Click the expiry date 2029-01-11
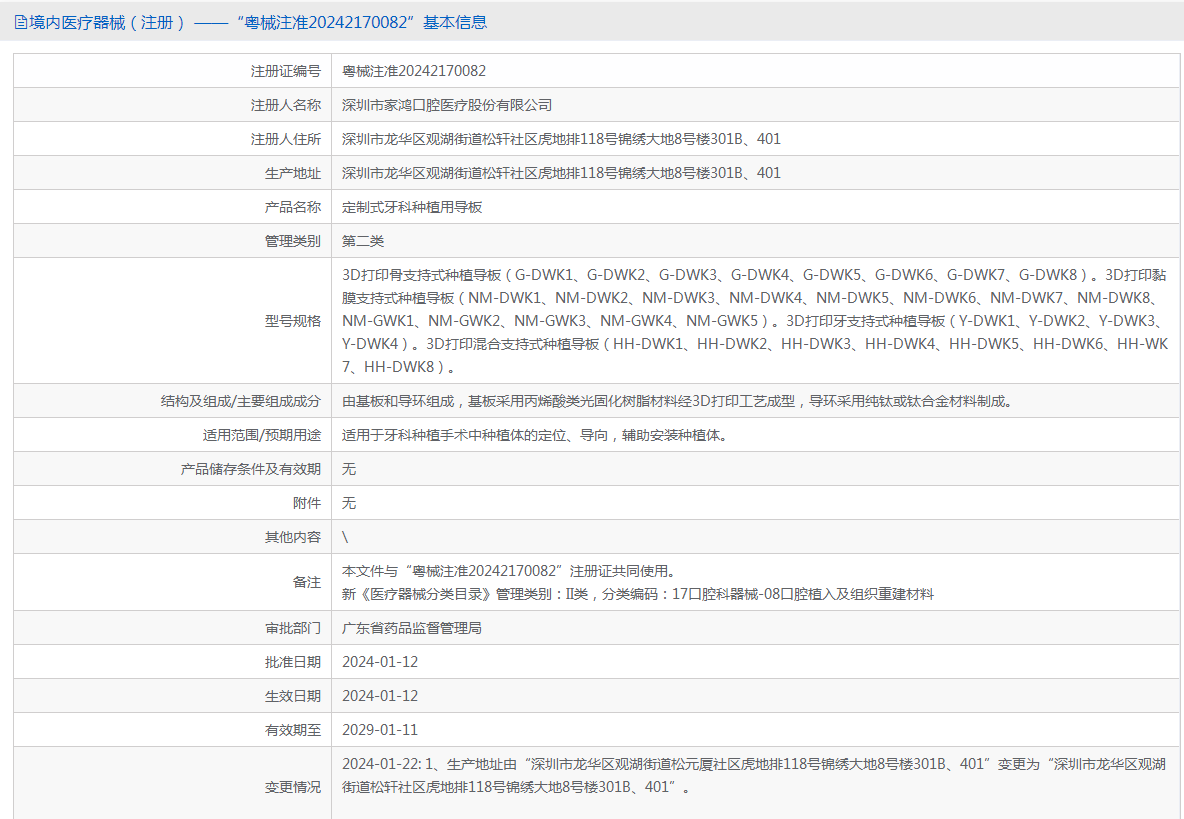The height and width of the screenshot is (819, 1184). (380, 730)
